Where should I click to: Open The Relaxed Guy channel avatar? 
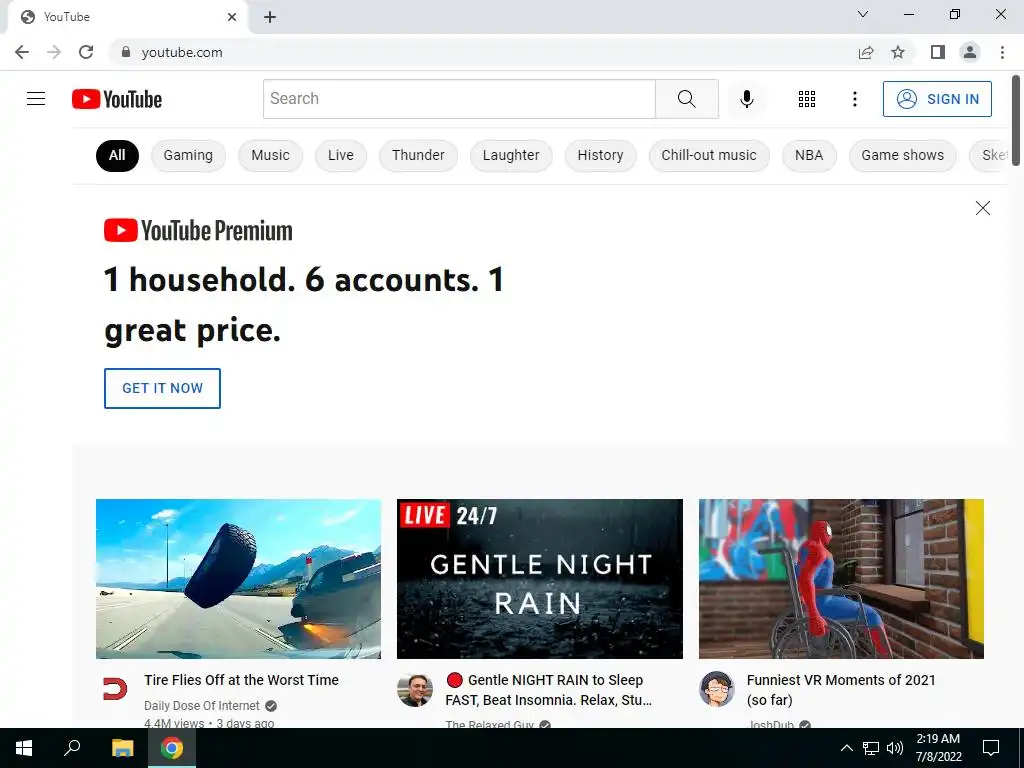[415, 690]
